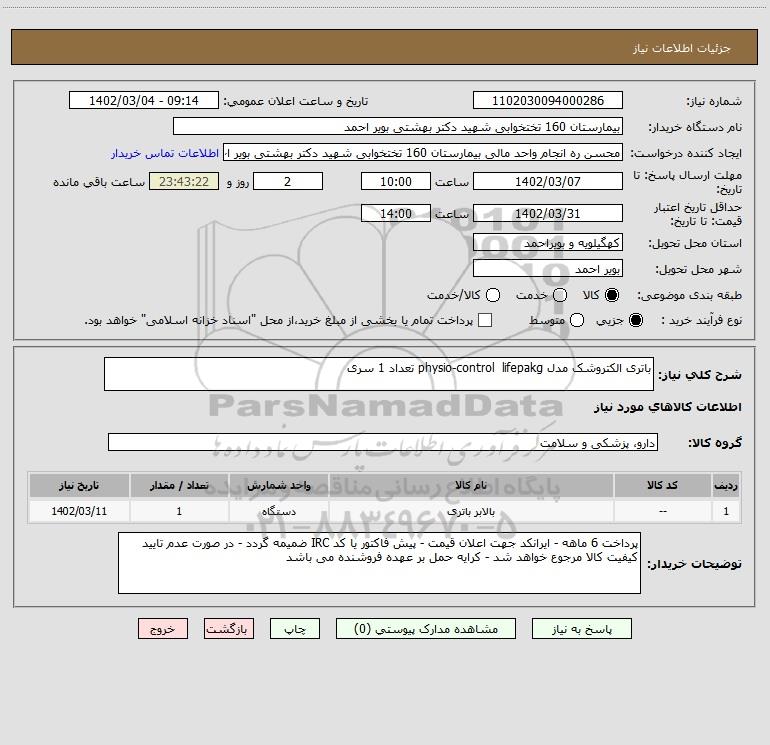Click the بازگشت back button

click(x=229, y=629)
